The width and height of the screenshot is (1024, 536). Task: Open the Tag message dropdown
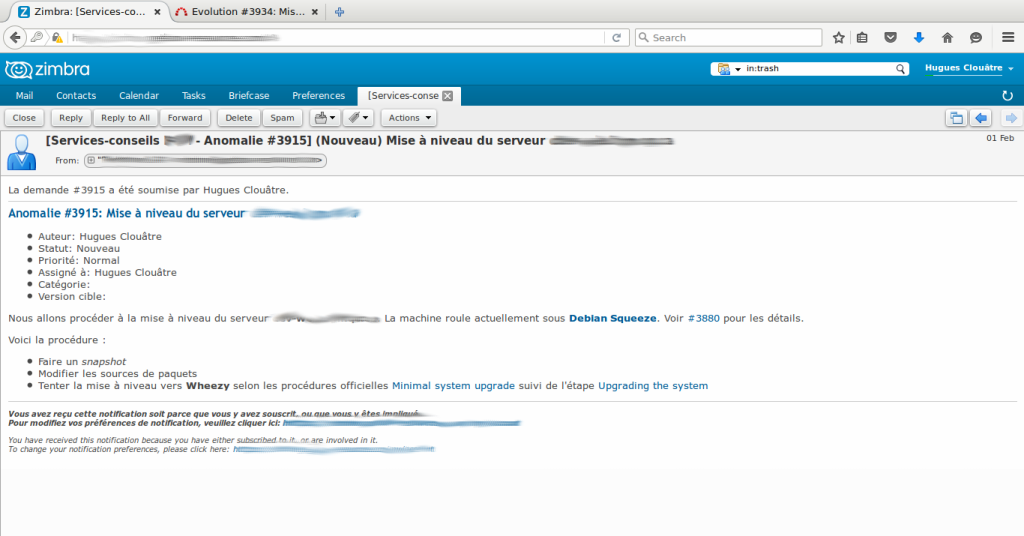358,118
